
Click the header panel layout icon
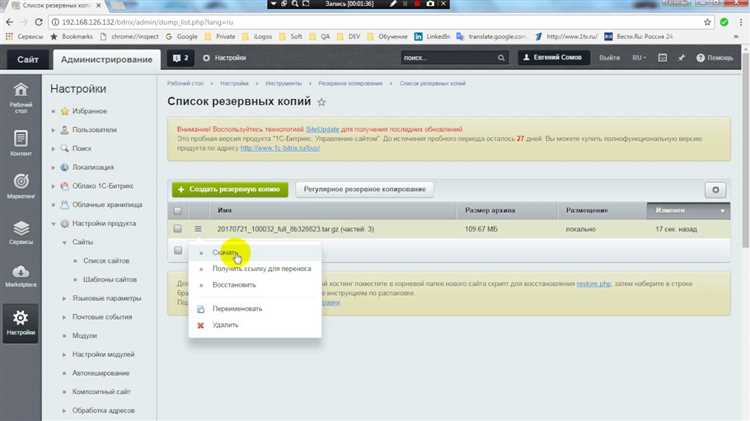tap(662, 58)
